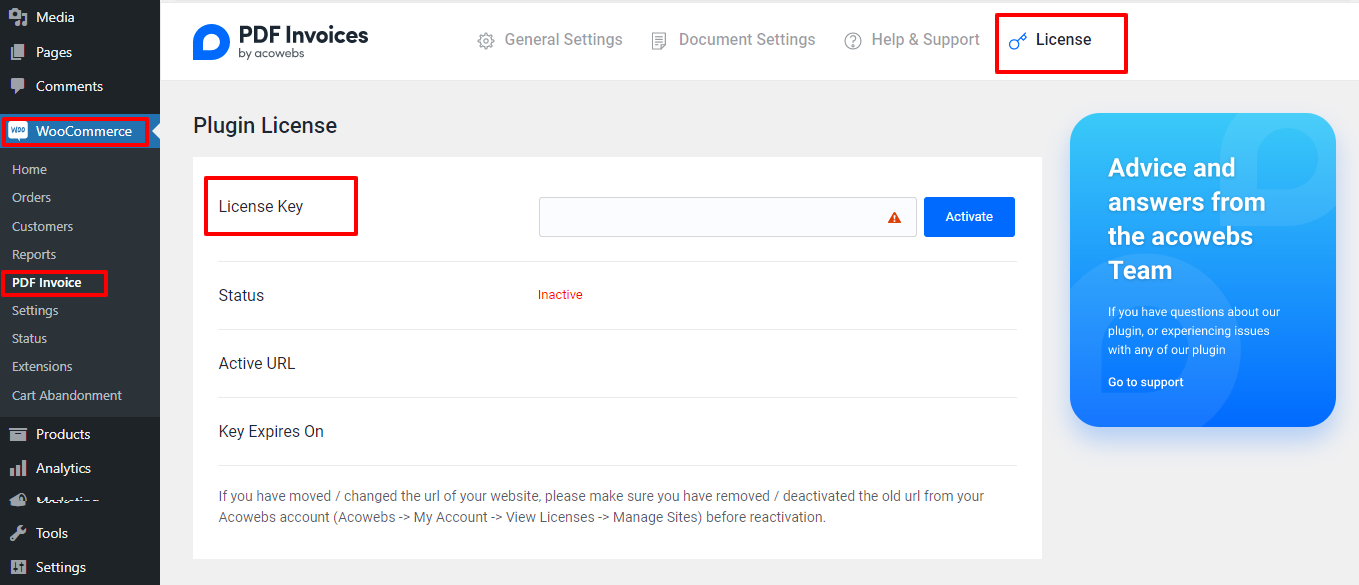The height and width of the screenshot is (585, 1359).
Task: Click the License Key label
Action: [x=261, y=207]
